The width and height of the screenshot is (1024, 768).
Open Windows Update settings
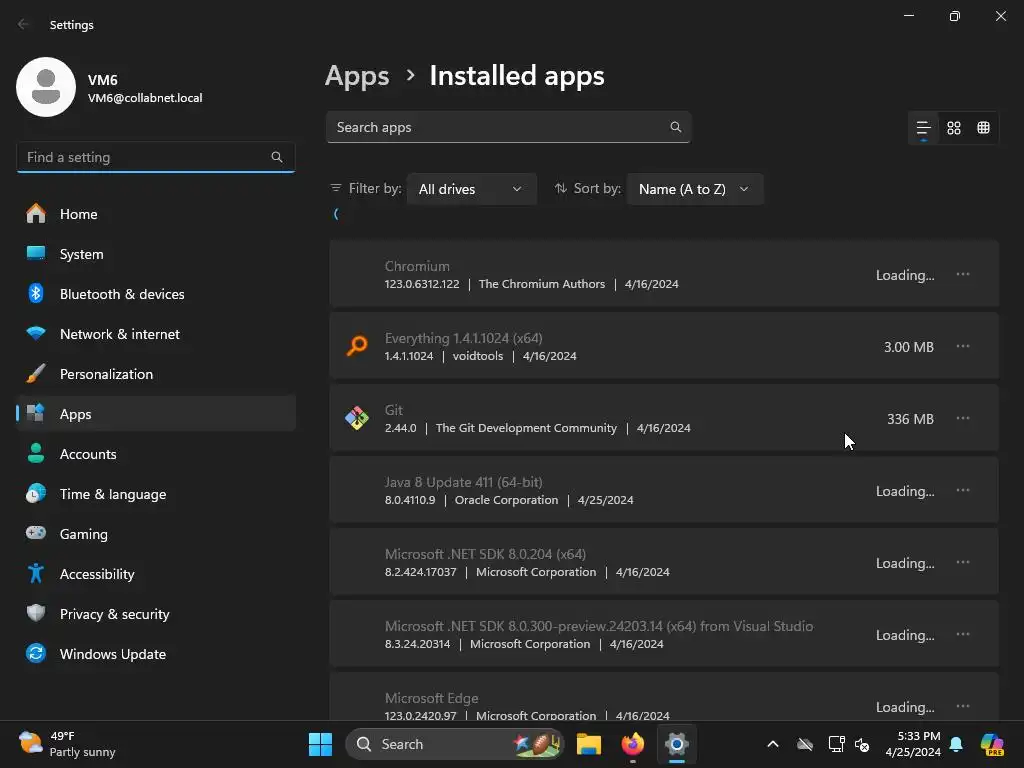156,654
